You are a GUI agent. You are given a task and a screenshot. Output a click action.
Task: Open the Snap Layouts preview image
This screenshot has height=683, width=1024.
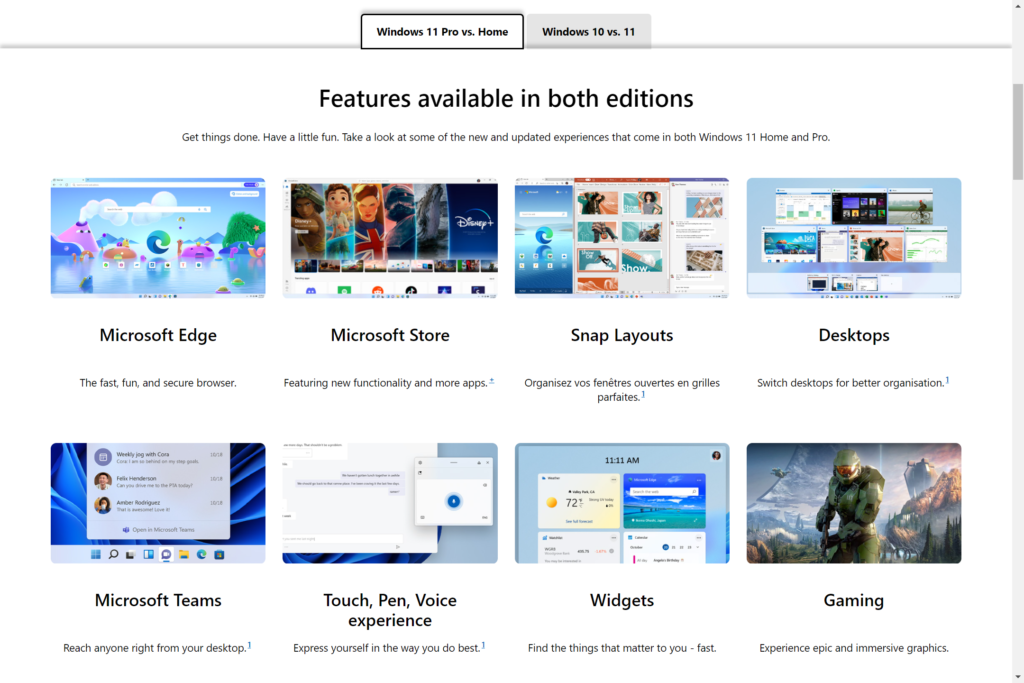pyautogui.click(x=622, y=238)
